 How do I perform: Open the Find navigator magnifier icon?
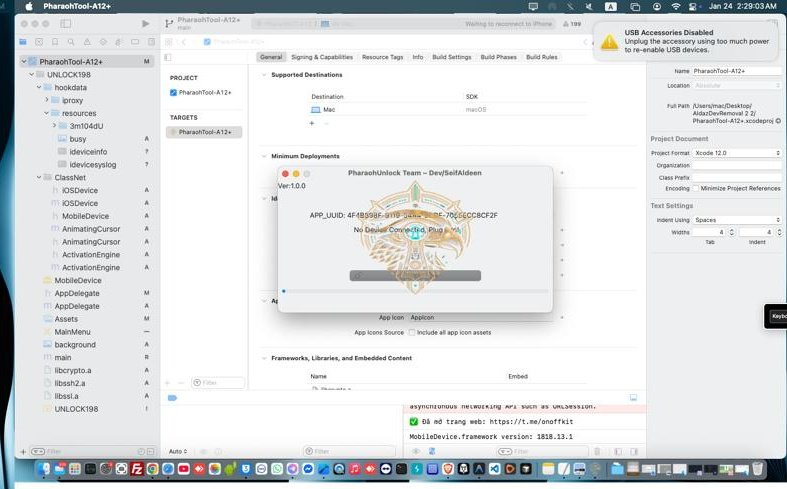pos(71,42)
